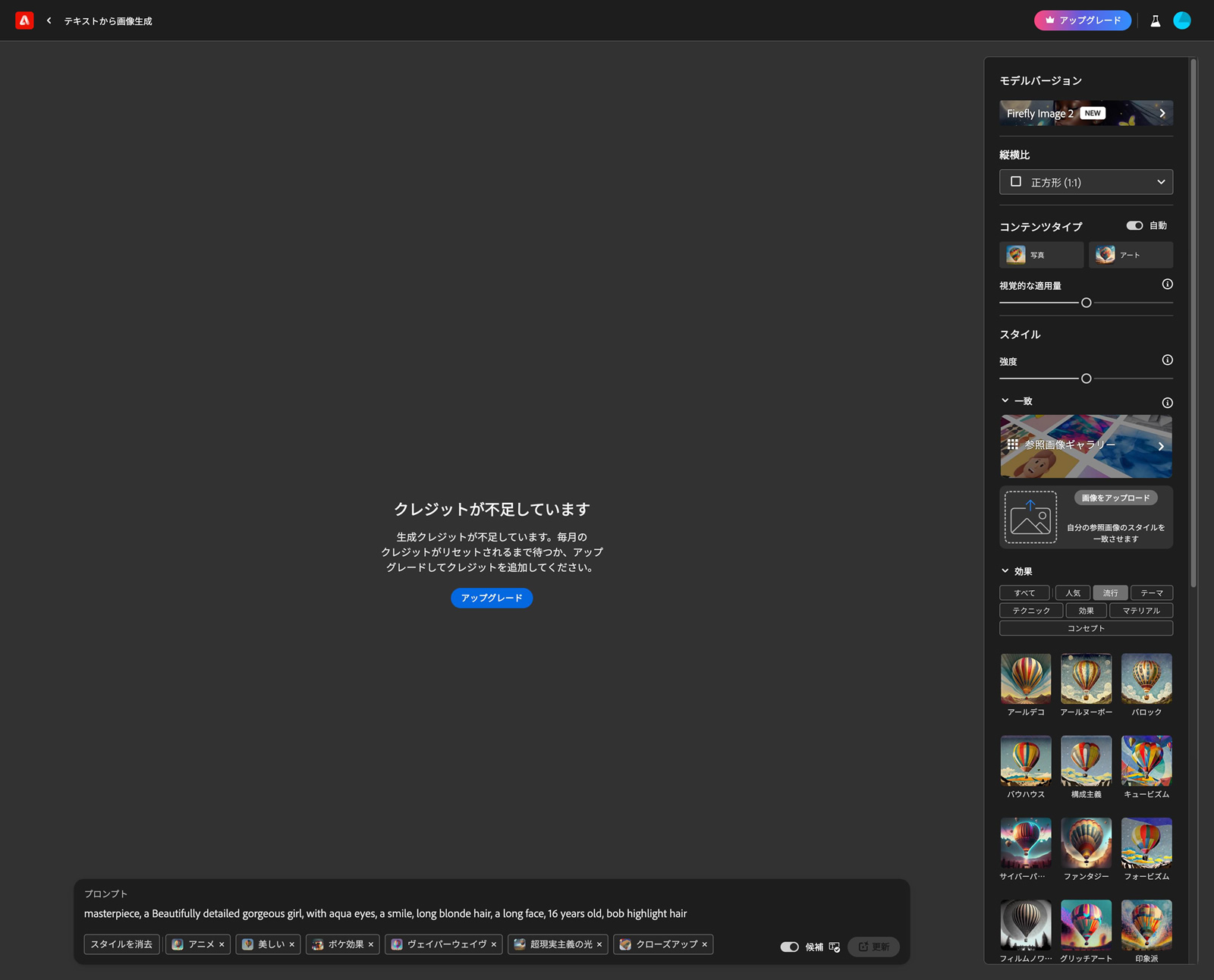The height and width of the screenshot is (980, 1214).
Task: Show info for 強度
Action: [x=1168, y=360]
